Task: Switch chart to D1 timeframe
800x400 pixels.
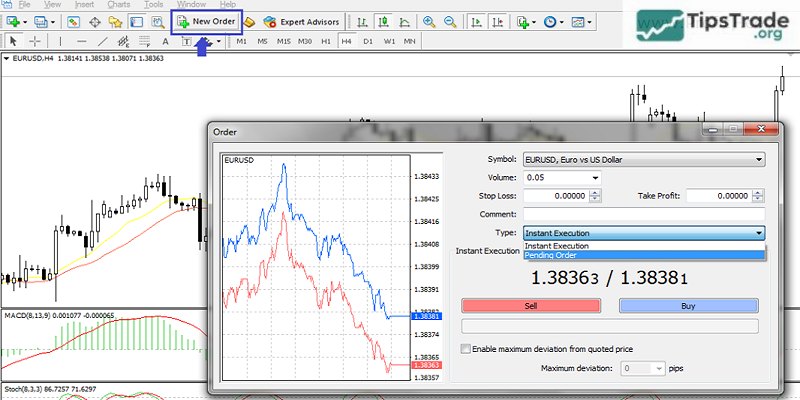Action: point(368,41)
